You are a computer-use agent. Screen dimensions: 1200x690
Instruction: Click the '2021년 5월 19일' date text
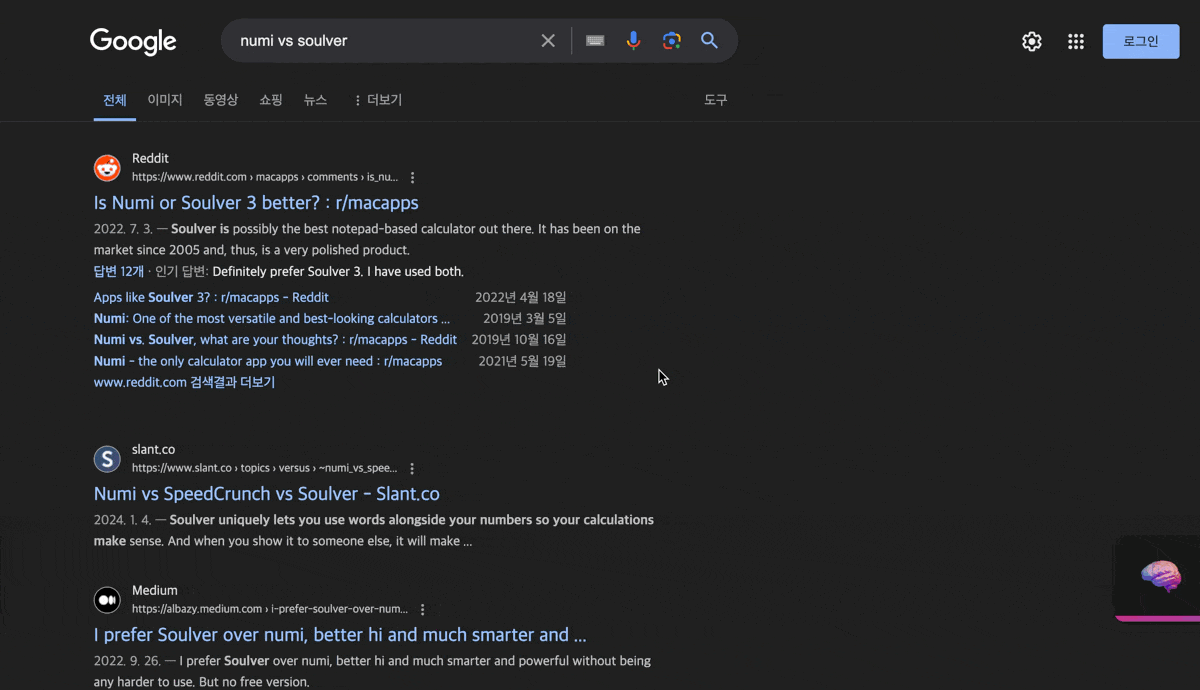(x=523, y=361)
